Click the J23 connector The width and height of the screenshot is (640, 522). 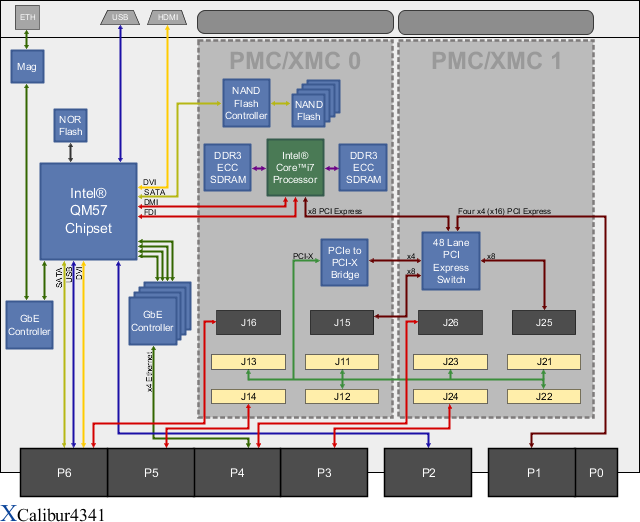coord(451,362)
